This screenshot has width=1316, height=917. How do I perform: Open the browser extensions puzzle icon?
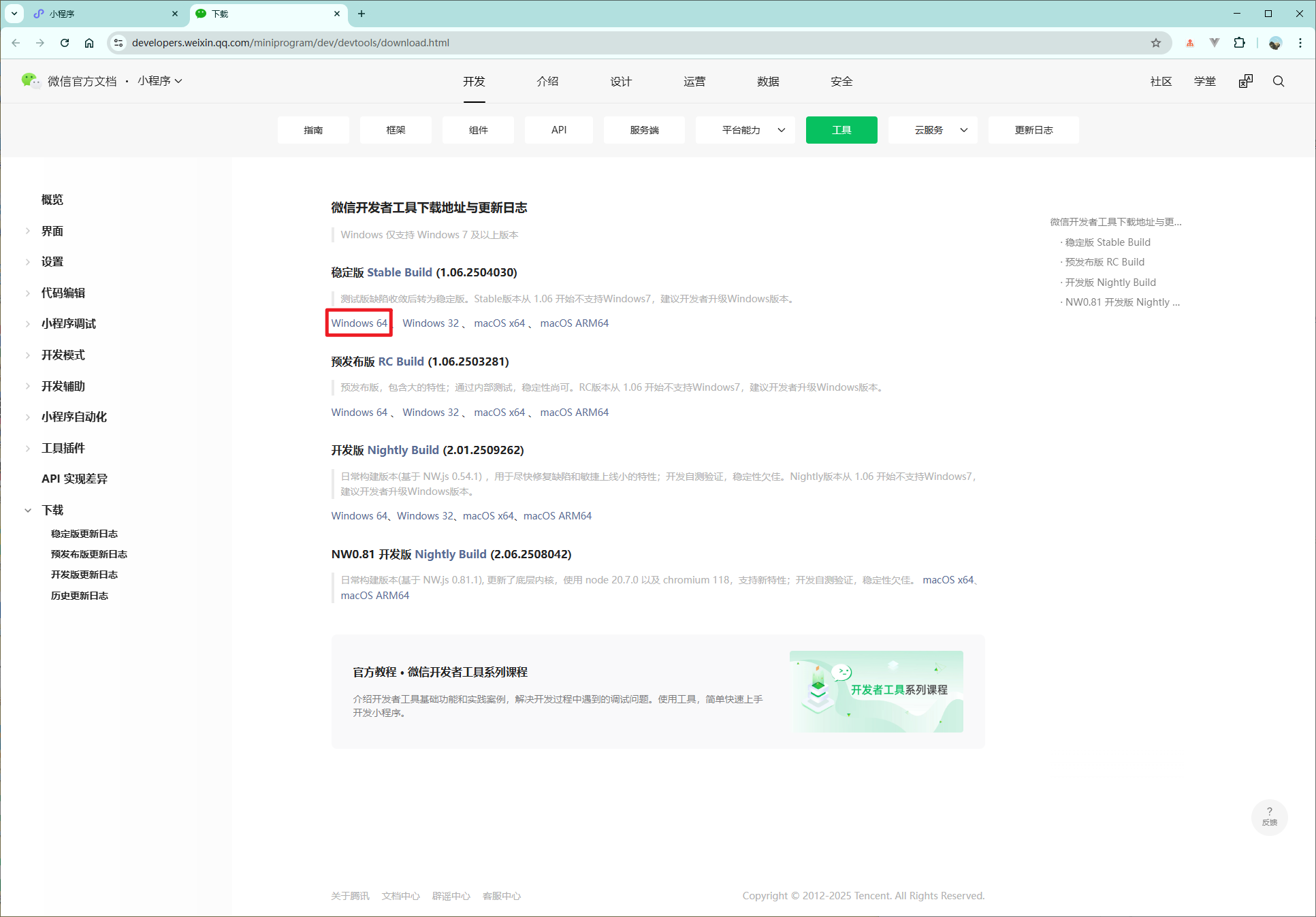pos(1239,43)
